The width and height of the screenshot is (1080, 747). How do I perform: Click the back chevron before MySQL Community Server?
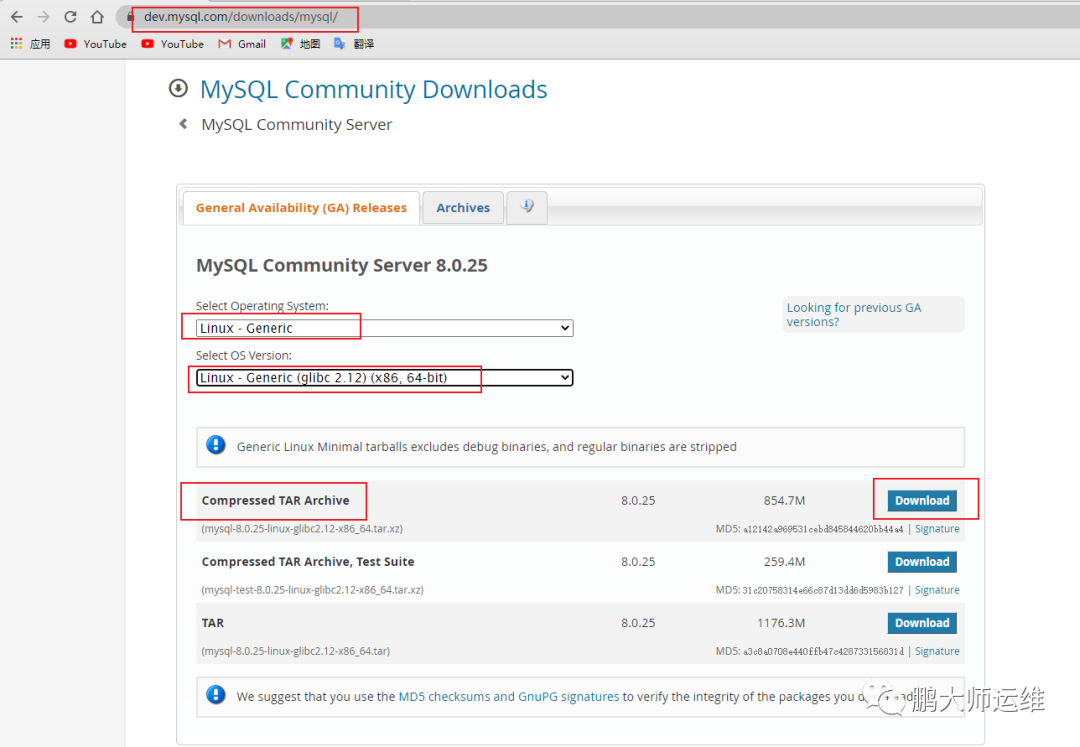183,124
